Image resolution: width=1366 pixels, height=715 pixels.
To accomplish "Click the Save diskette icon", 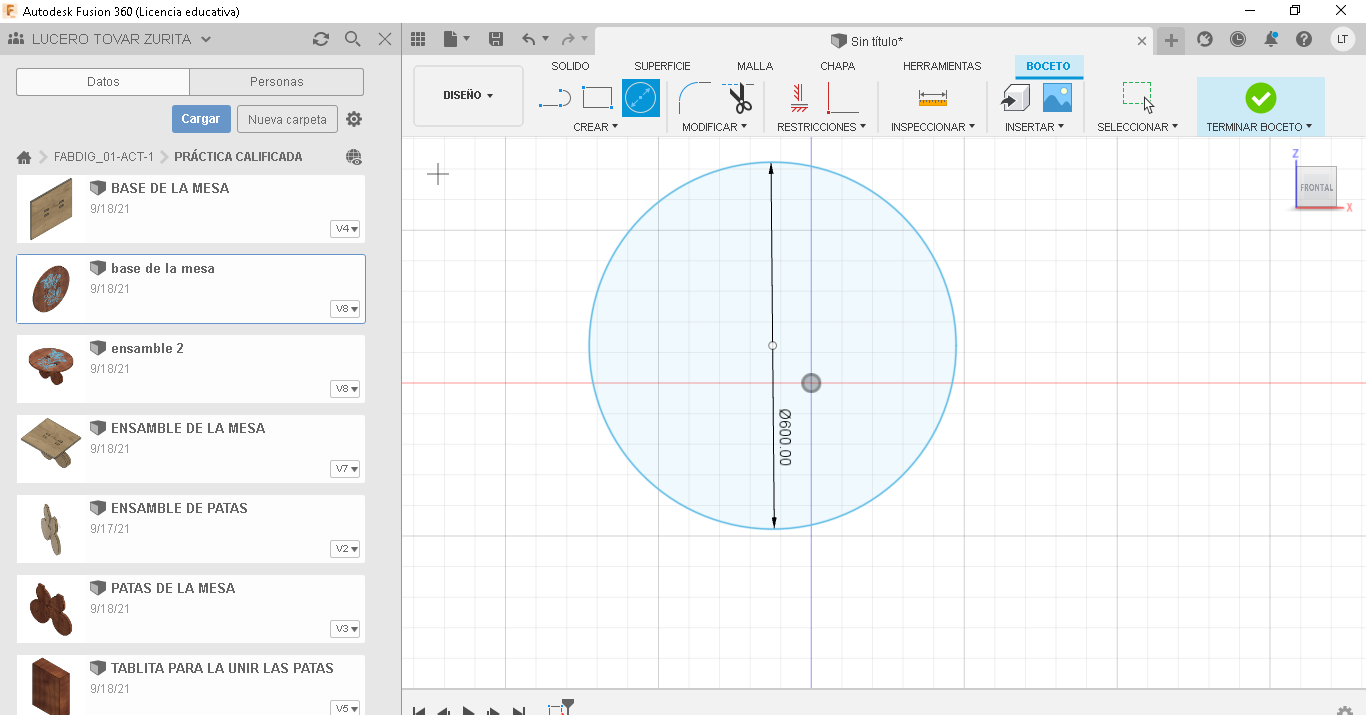I will click(495, 39).
